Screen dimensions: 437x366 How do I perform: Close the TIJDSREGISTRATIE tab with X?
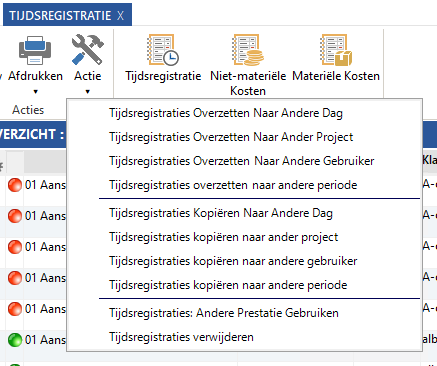click(x=120, y=16)
